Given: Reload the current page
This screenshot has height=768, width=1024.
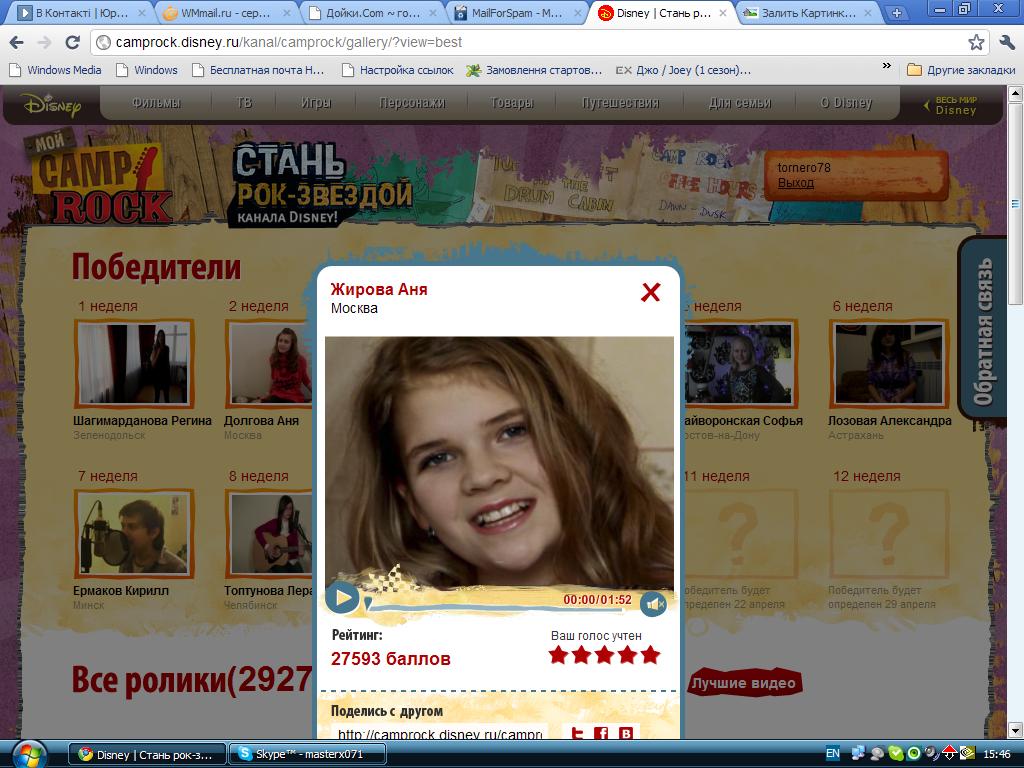Looking at the screenshot, I should click(x=72, y=42).
